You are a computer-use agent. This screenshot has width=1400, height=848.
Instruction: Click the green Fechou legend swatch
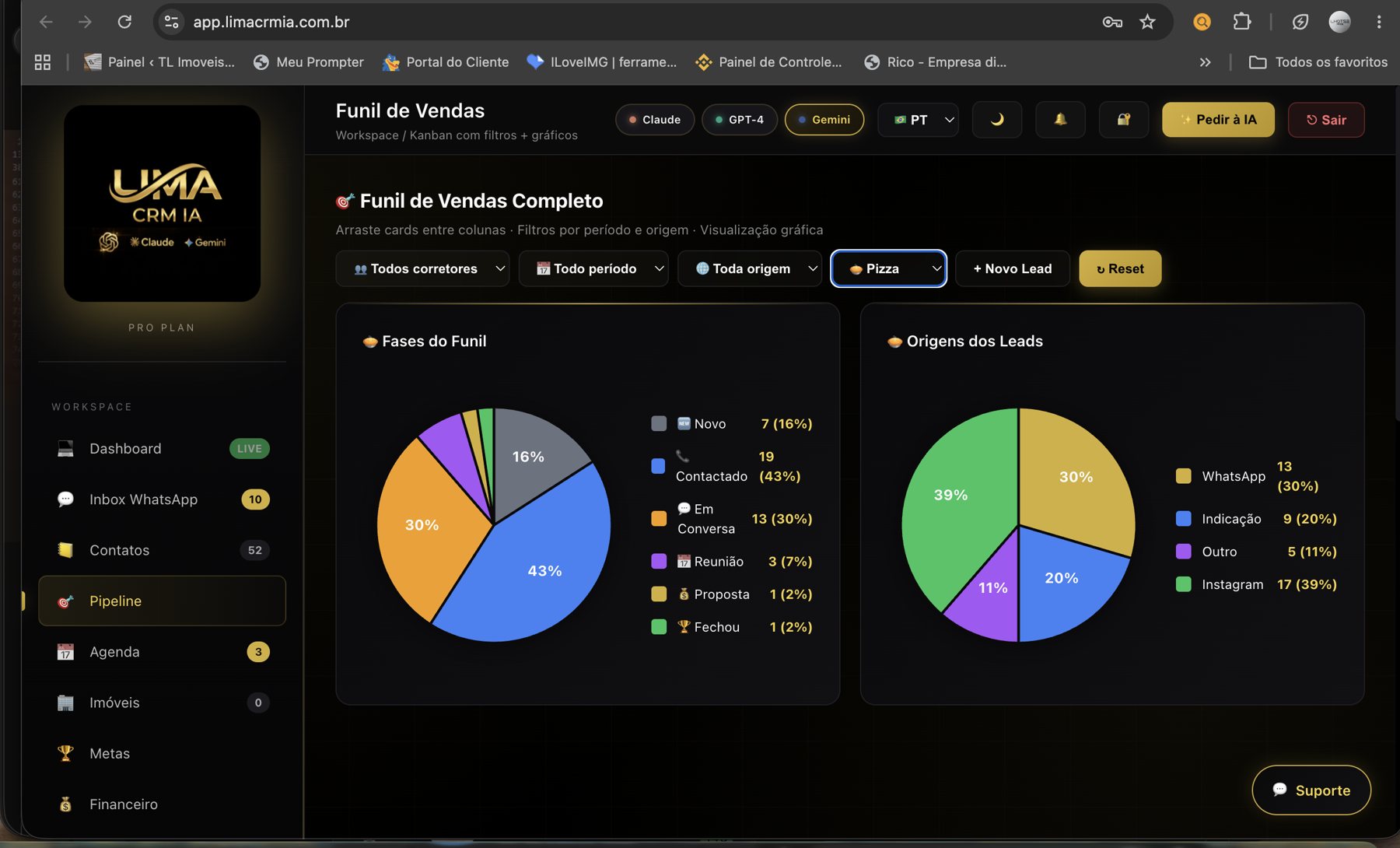659,626
